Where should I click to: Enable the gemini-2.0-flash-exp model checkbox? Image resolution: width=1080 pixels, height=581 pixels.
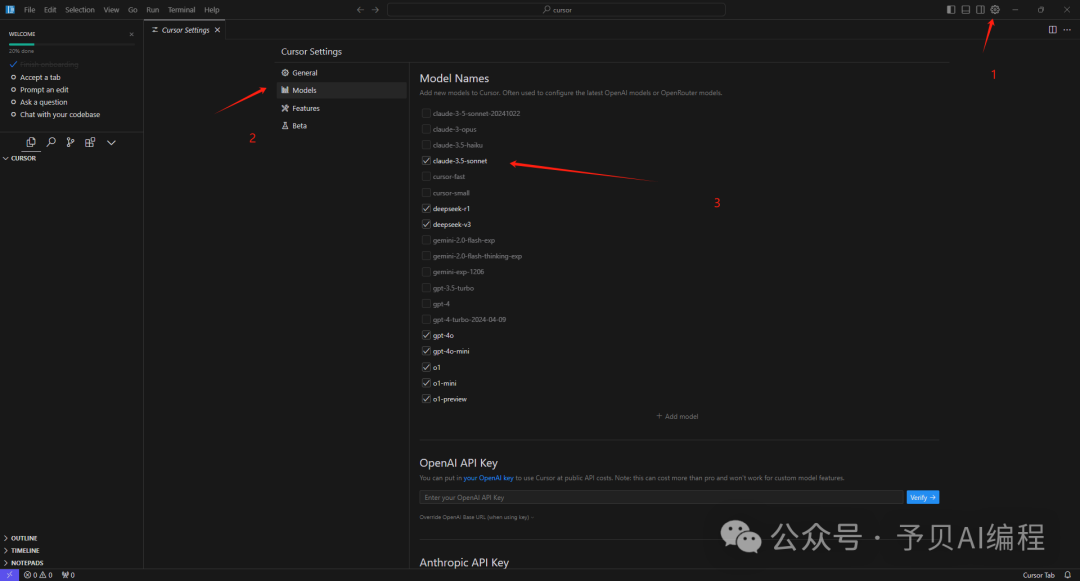(x=426, y=240)
